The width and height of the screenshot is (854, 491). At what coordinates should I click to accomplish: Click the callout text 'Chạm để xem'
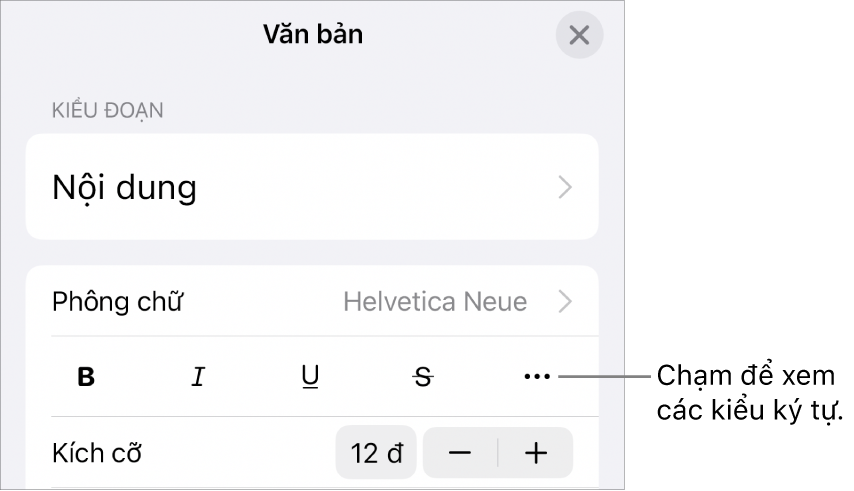pyautogui.click(x=750, y=377)
